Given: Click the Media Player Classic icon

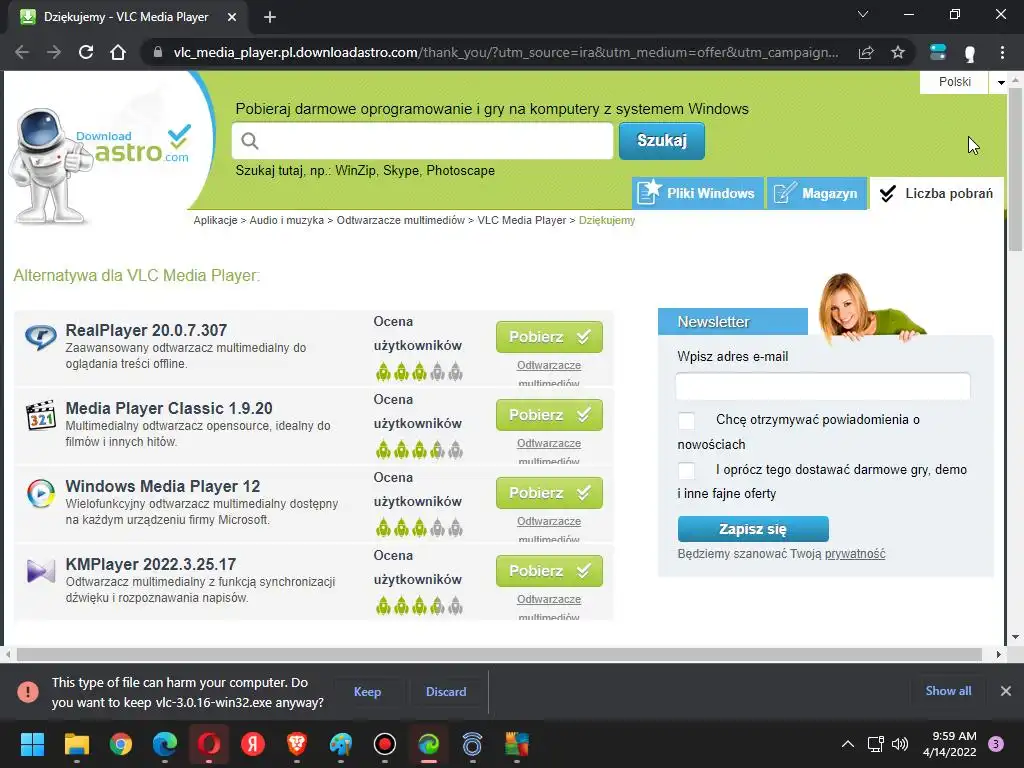Looking at the screenshot, I should coord(40,415).
